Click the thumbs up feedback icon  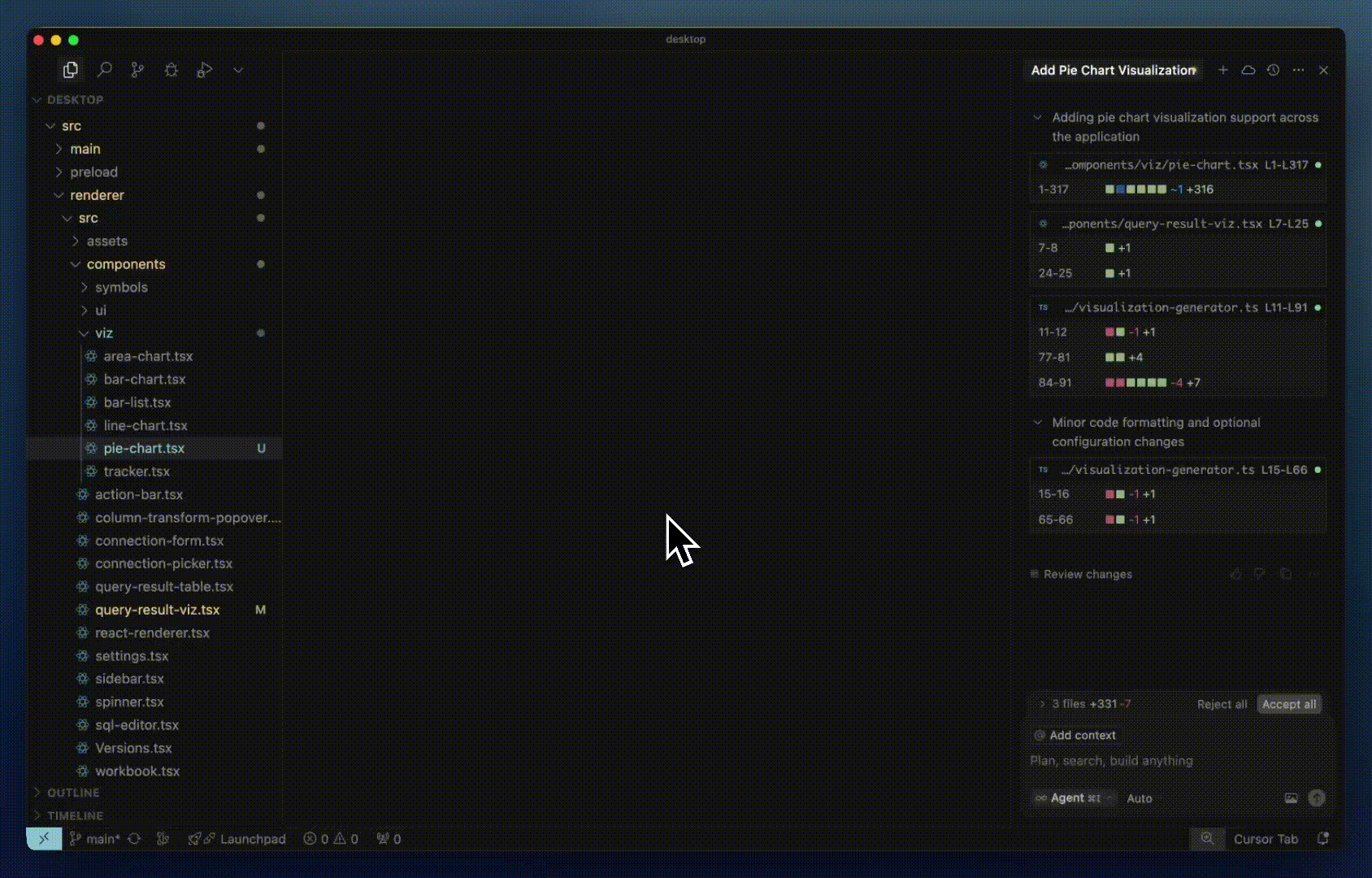pyautogui.click(x=1235, y=574)
